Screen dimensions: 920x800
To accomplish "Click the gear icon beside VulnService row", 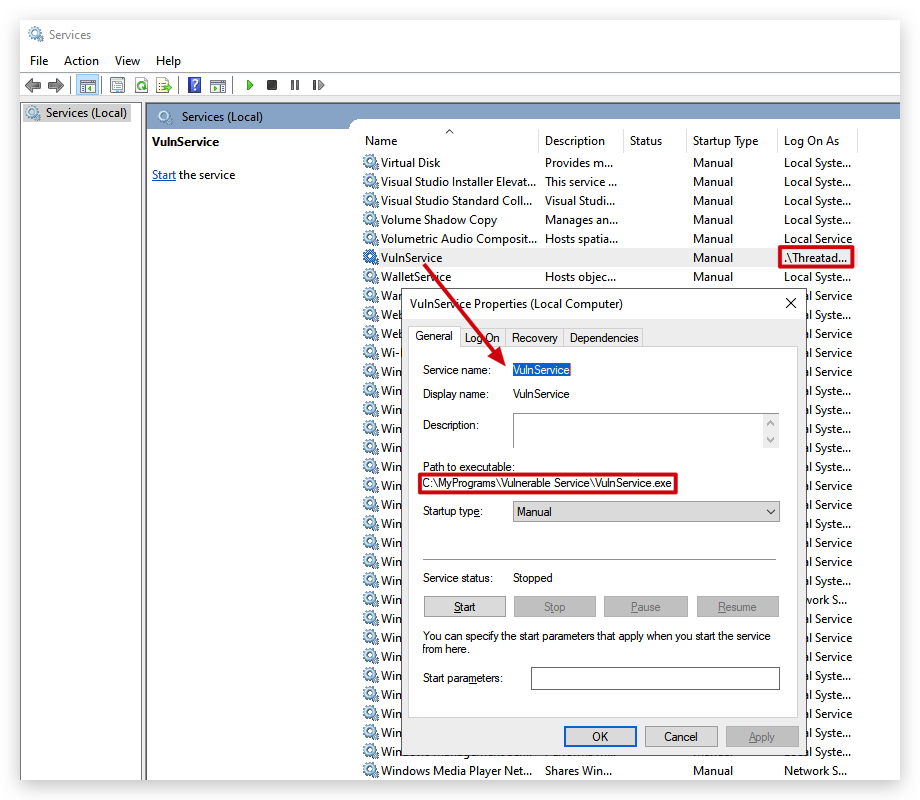I will tap(370, 257).
